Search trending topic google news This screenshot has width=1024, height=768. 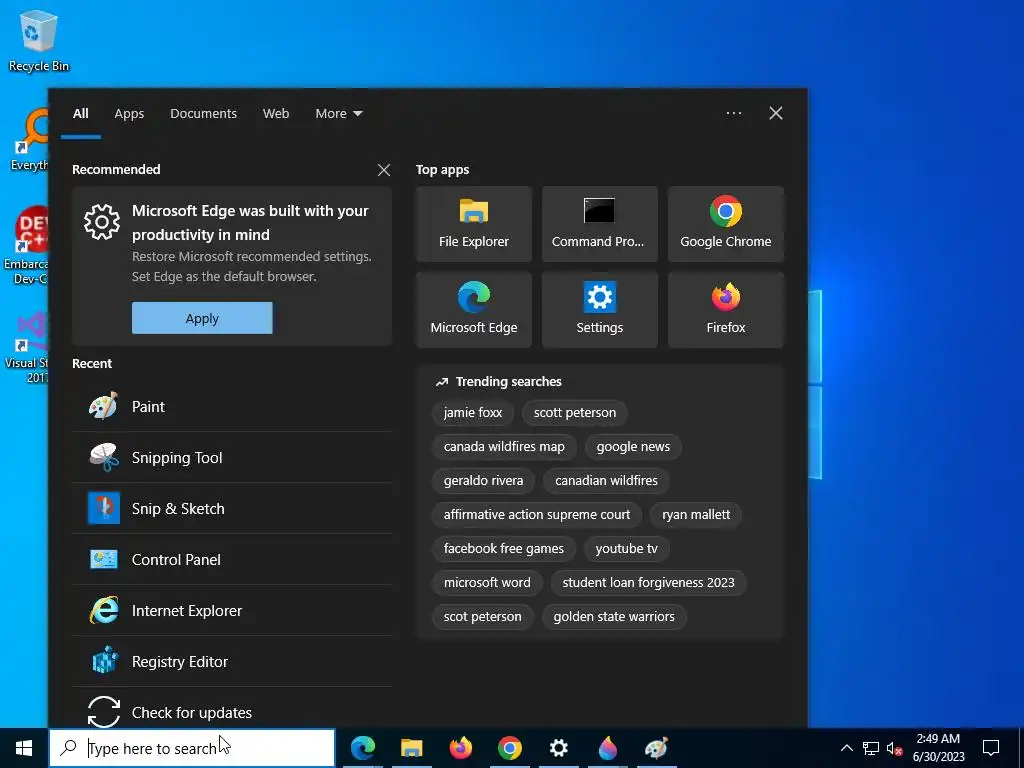tap(633, 447)
